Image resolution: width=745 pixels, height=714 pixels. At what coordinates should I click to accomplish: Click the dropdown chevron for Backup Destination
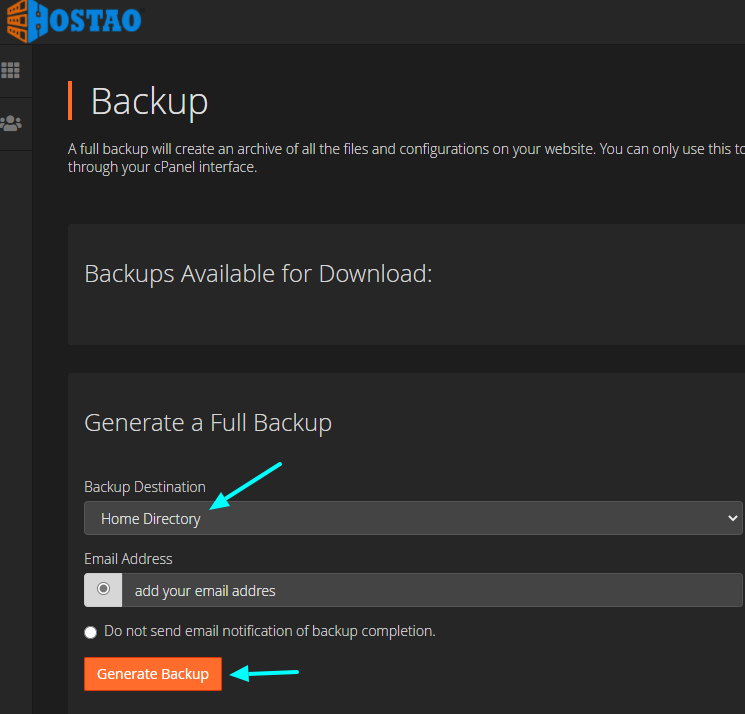tap(732, 518)
